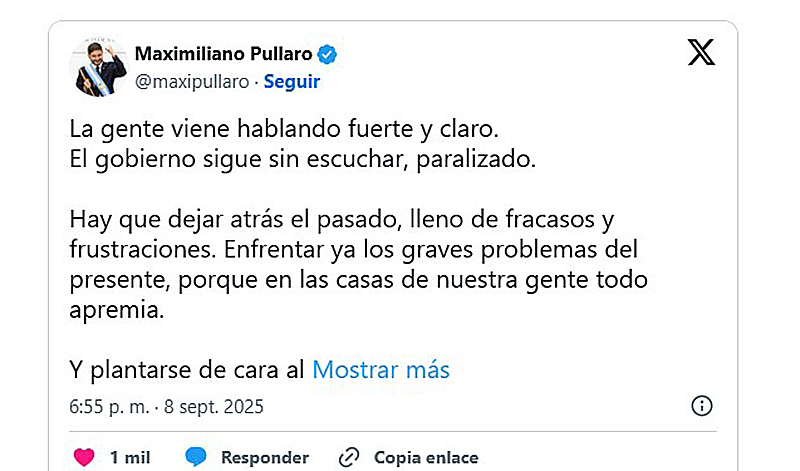Click the Maximiliano Pullaro display name
The height and width of the screenshot is (471, 800).
[x=222, y=53]
